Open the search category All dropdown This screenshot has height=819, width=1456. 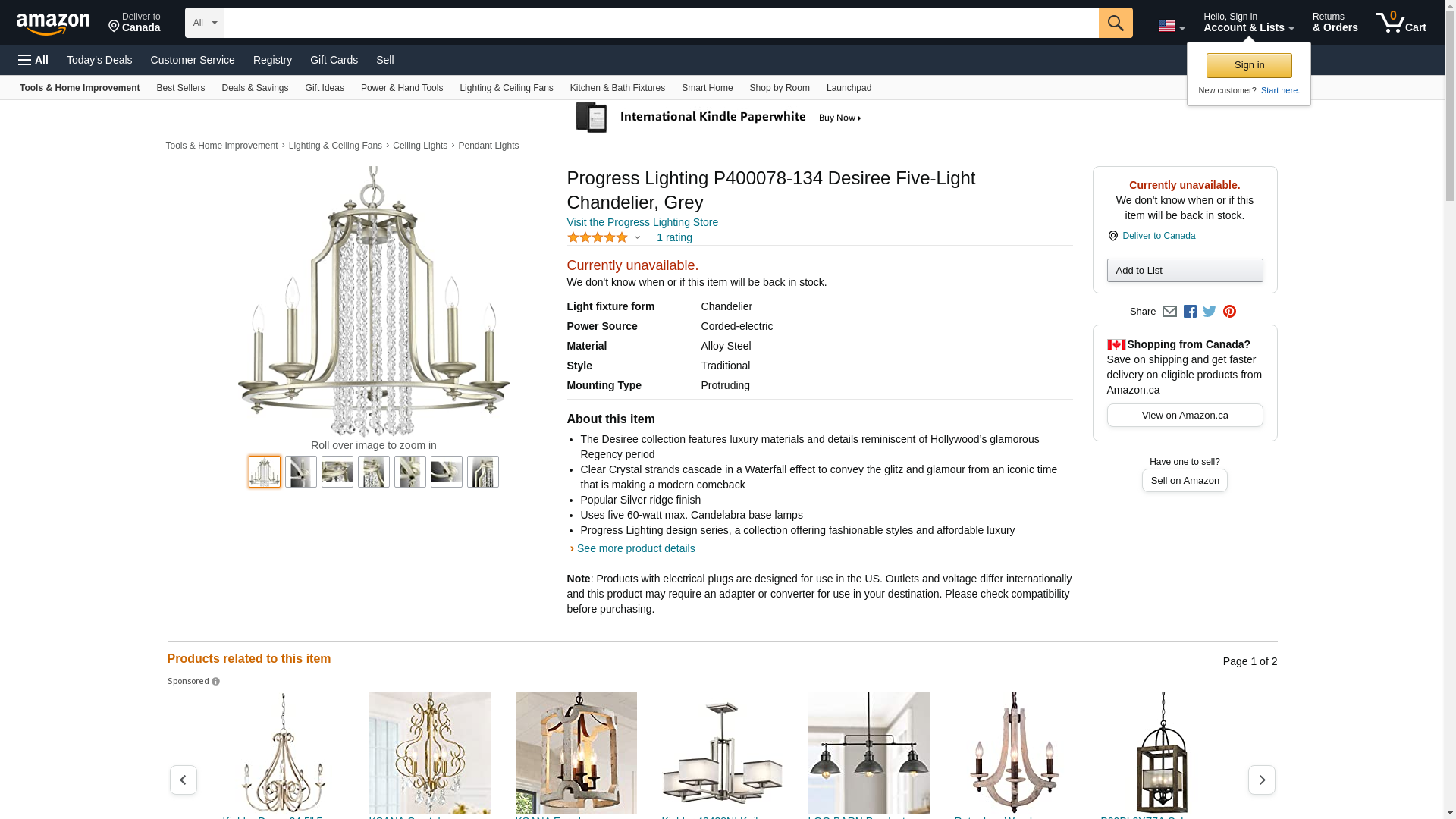[204, 23]
